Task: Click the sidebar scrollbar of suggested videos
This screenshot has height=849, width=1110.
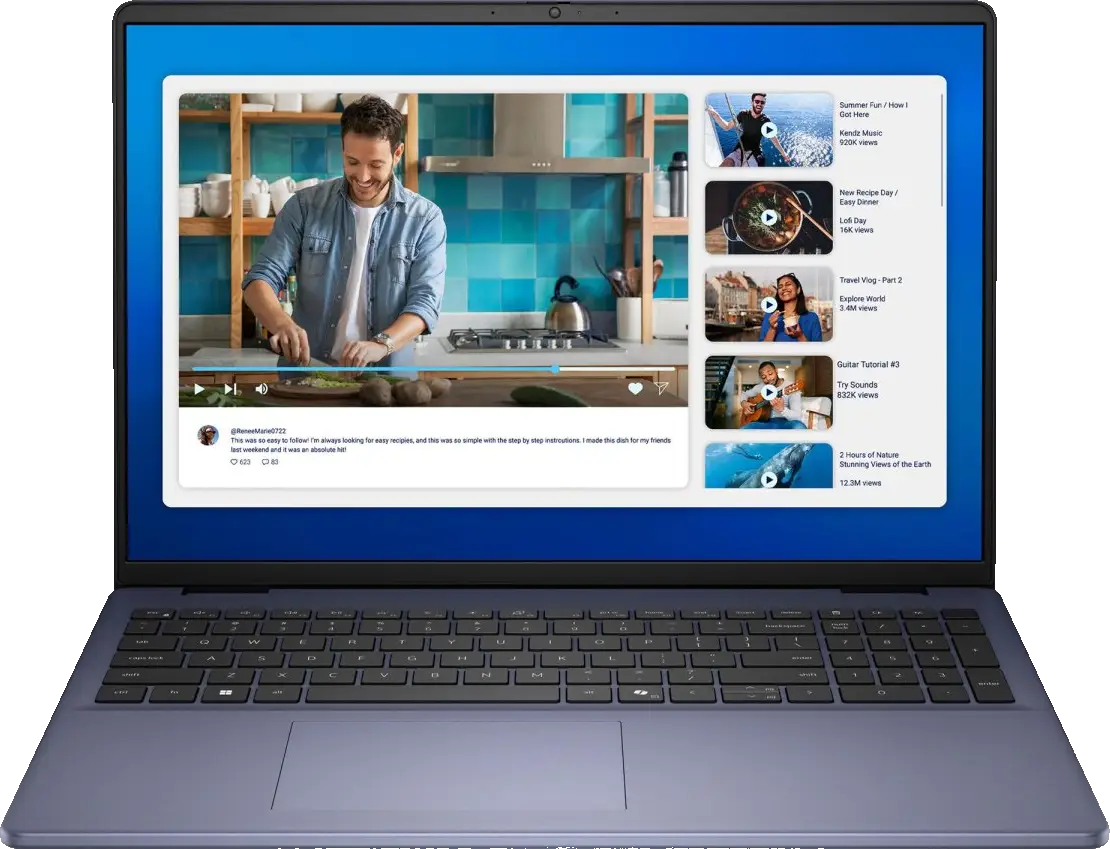Action: click(x=941, y=150)
